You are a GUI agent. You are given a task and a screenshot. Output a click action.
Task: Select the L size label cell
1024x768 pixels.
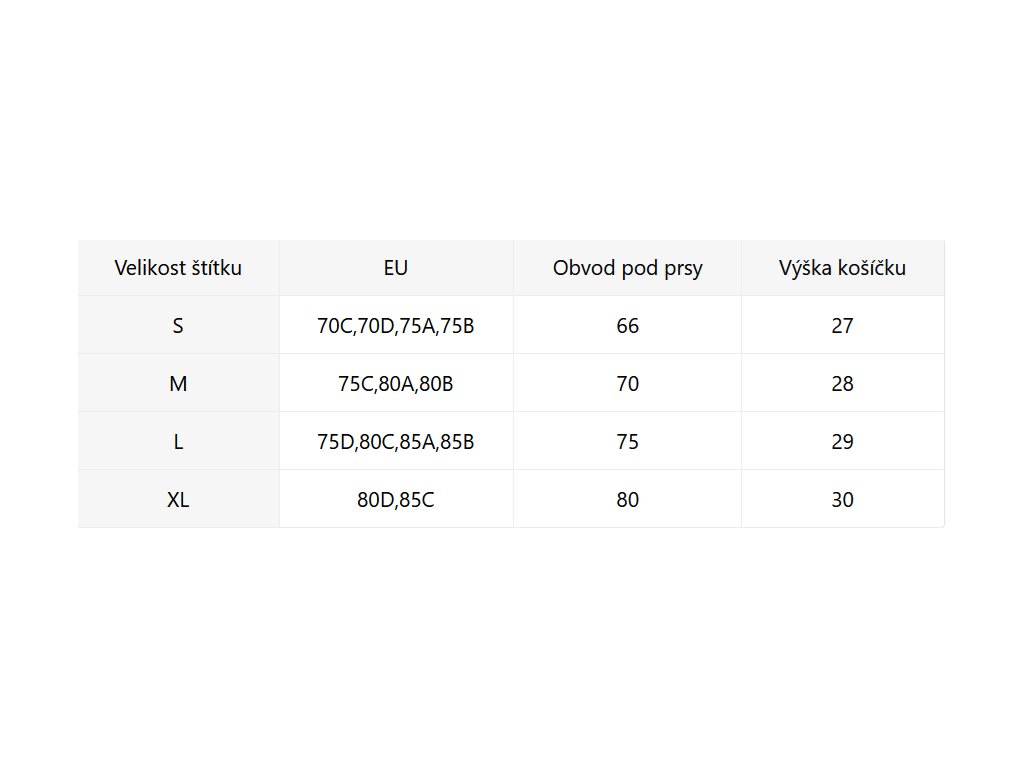pyautogui.click(x=178, y=442)
